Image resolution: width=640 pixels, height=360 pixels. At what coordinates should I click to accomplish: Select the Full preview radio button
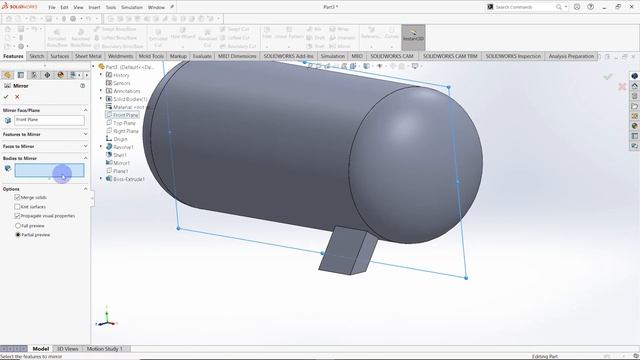tap(18, 225)
